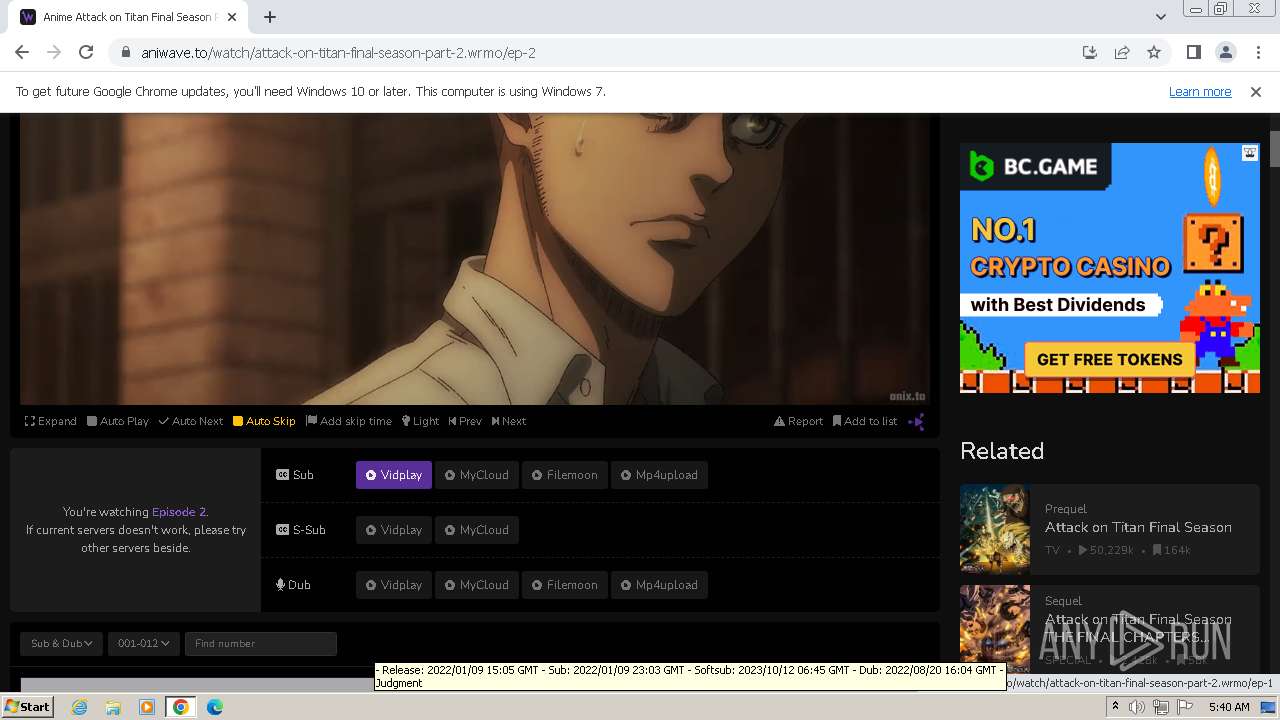1280x720 pixels.
Task: Reload the aniwave page
Action: (86, 52)
